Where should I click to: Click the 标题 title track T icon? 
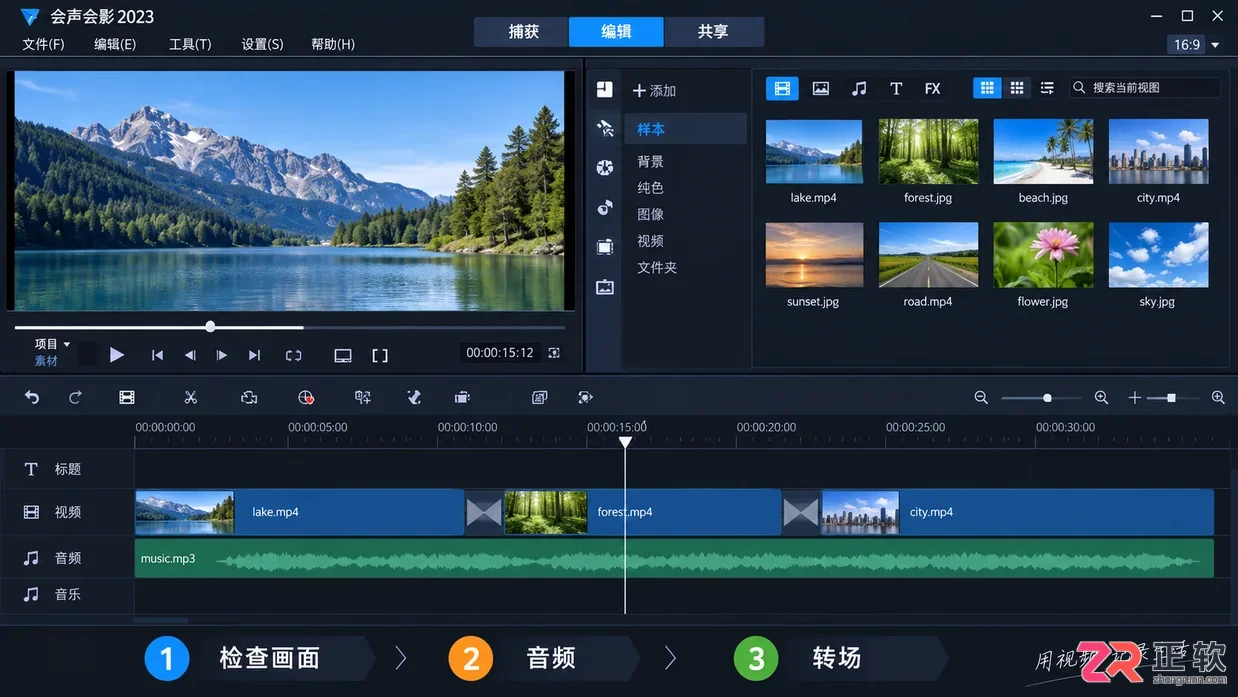31,469
